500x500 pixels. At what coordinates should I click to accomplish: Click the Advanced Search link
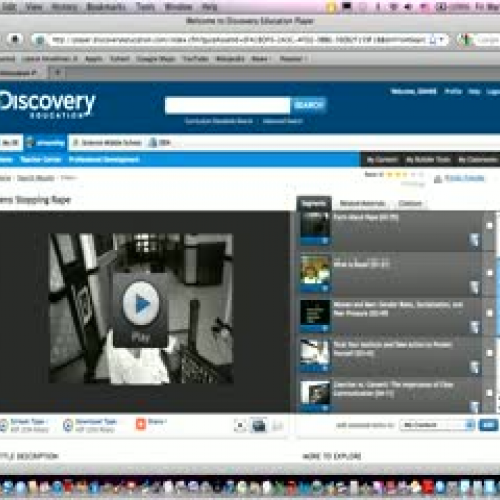point(283,121)
